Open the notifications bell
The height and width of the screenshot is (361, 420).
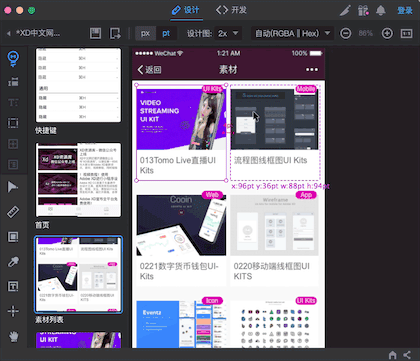coord(381,10)
